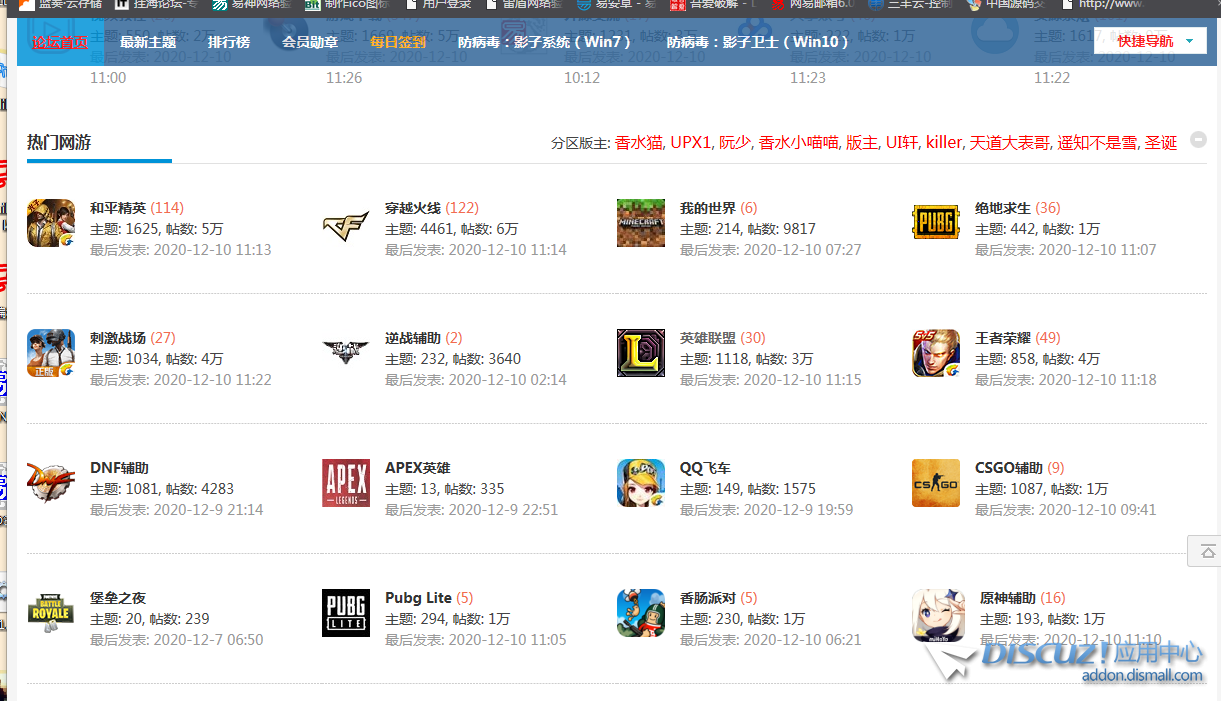Open the 王者荣耀 forum title link
Viewport: 1221px width, 701px height.
[x=1003, y=338]
